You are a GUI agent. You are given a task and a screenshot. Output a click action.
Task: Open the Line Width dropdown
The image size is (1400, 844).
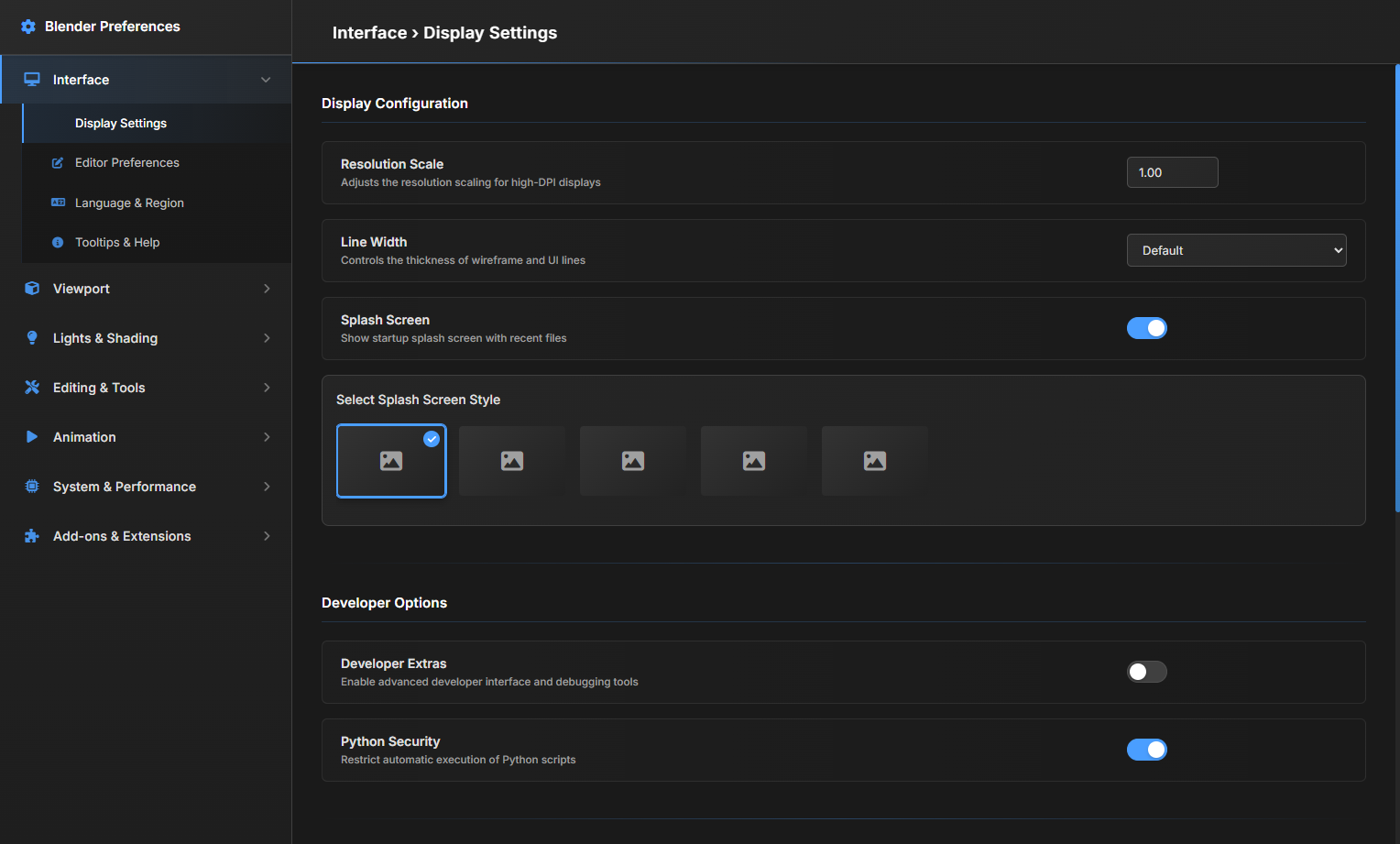tap(1237, 250)
